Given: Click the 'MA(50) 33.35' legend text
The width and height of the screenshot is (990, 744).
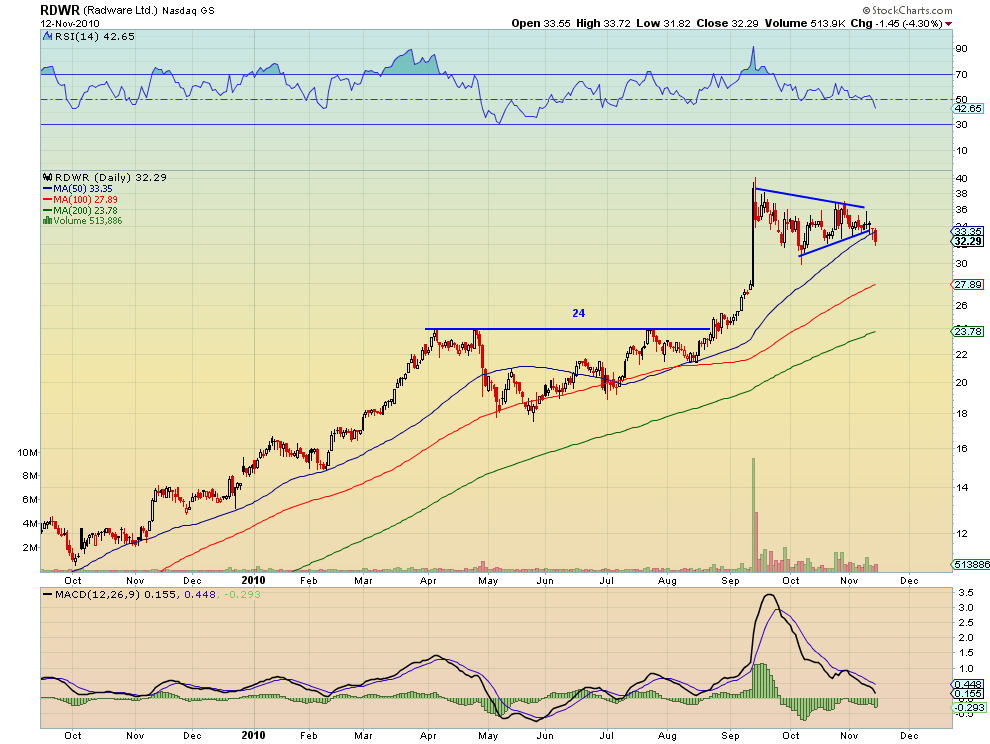Looking at the screenshot, I should [83, 188].
